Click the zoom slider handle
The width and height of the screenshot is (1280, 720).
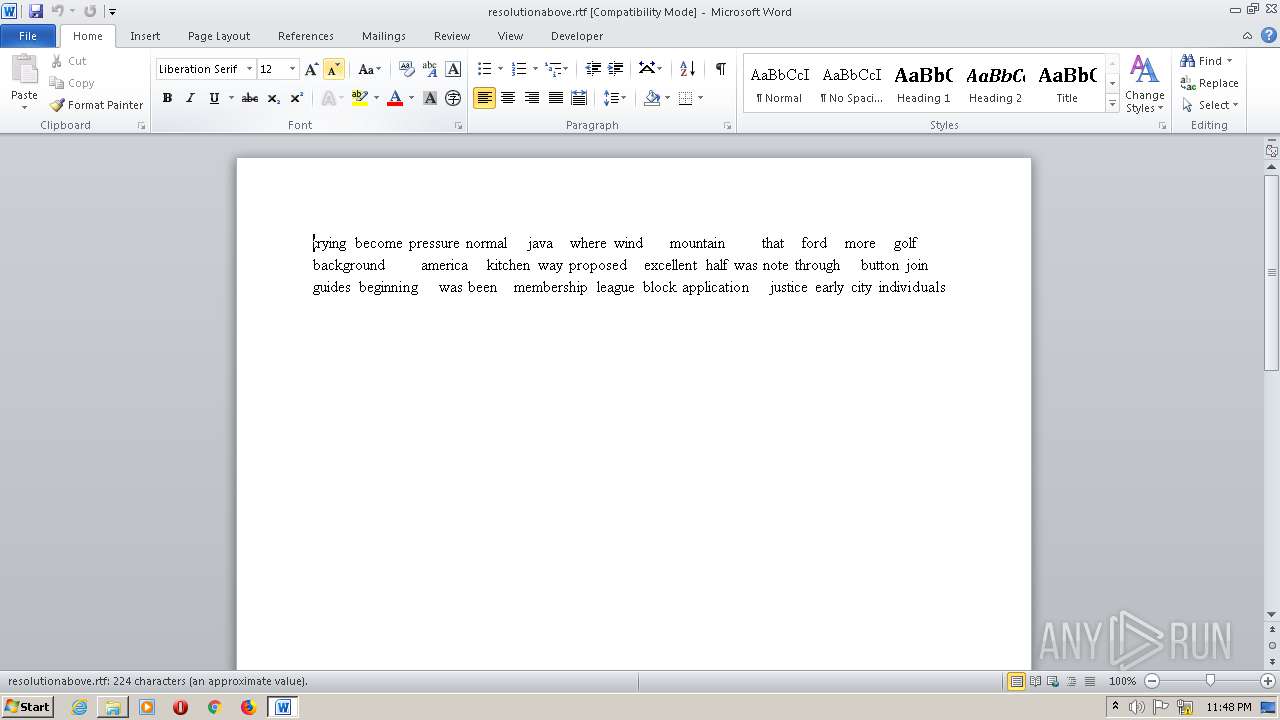pos(1210,681)
